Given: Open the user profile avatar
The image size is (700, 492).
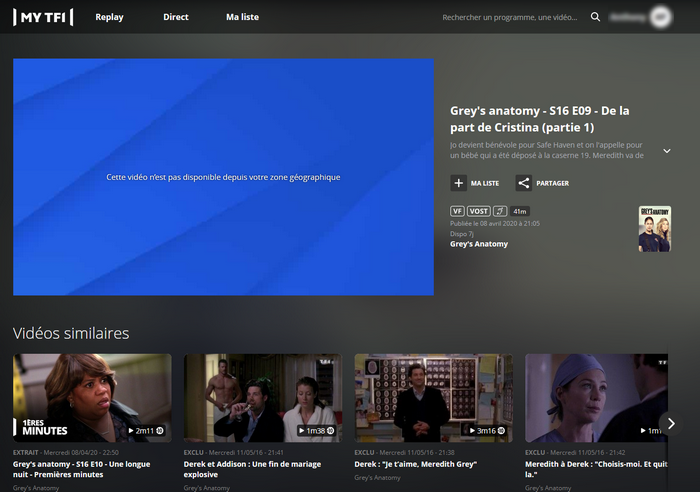Looking at the screenshot, I should [x=660, y=17].
